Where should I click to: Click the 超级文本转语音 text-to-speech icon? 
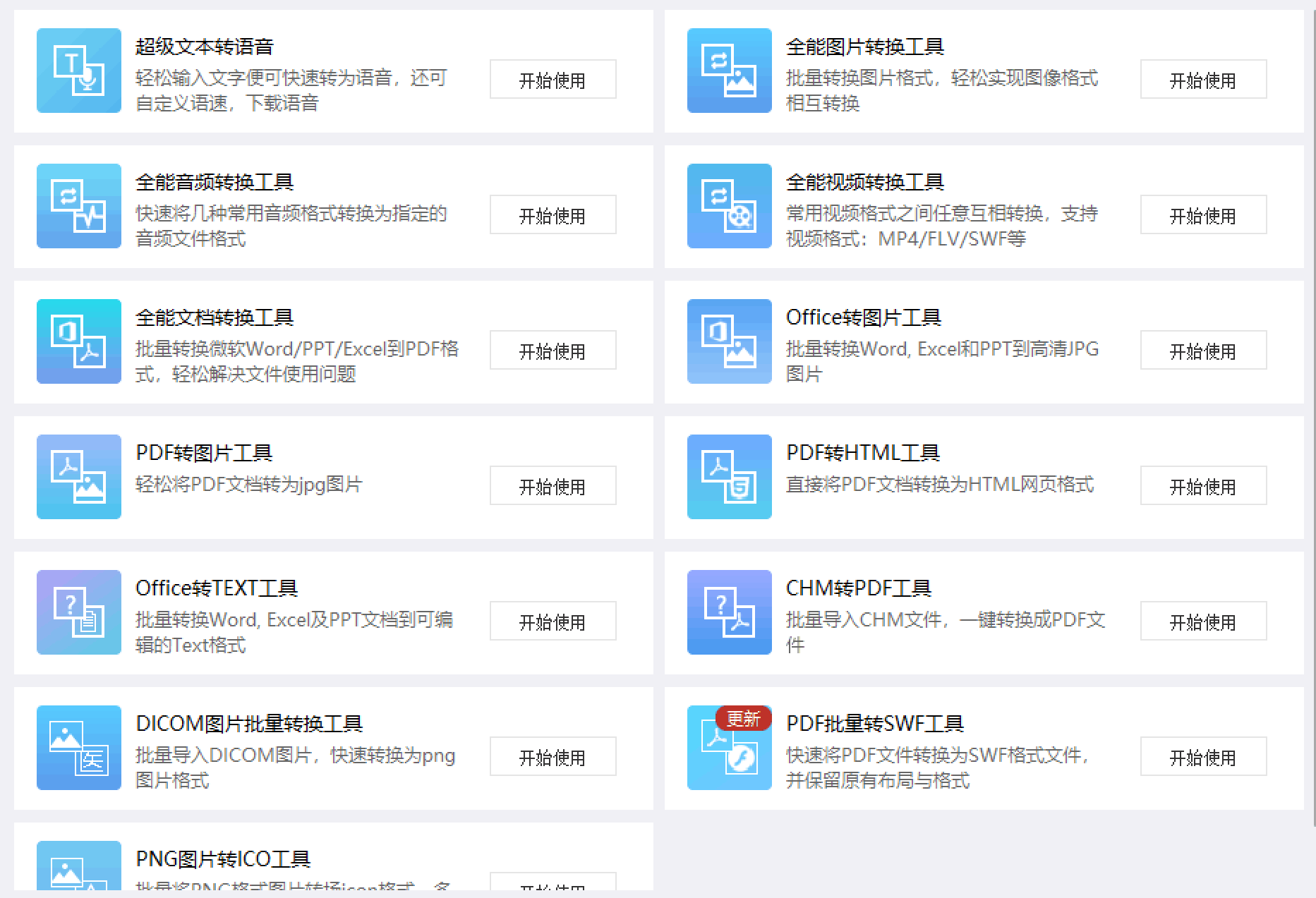pos(79,71)
